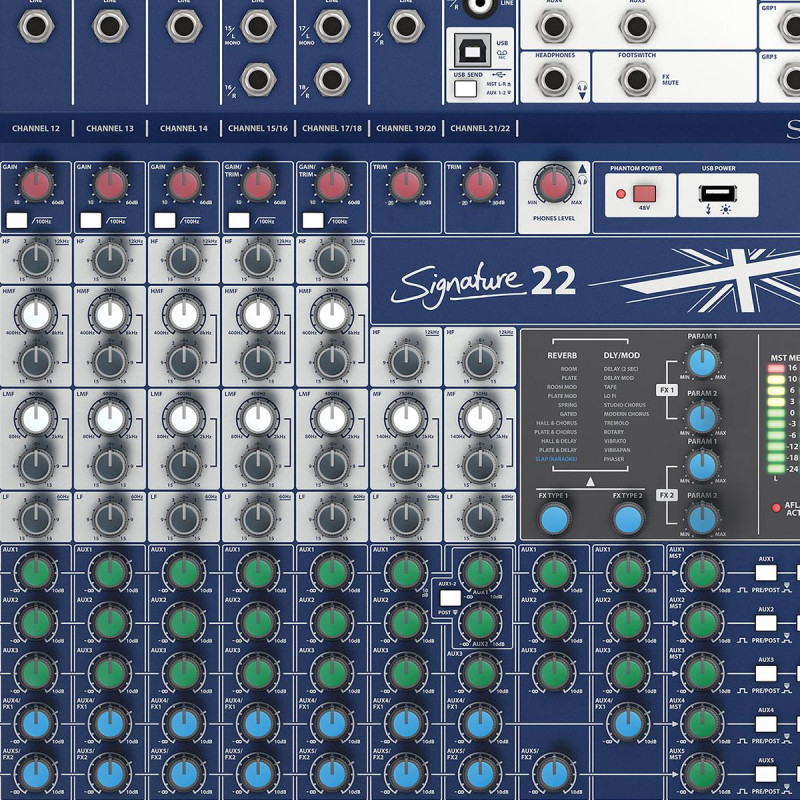
Task: Enable Channel 12's 100Hz high-pass filter button
Action: point(17,219)
